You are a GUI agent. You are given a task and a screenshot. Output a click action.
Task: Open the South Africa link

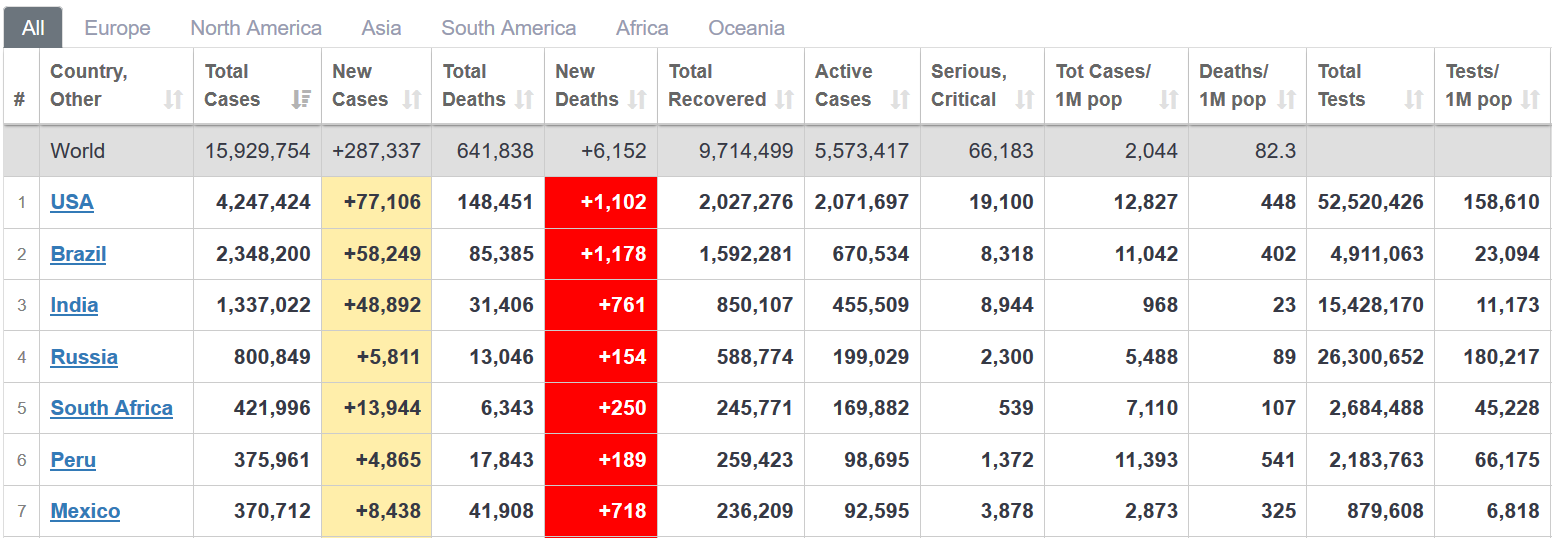pyautogui.click(x=111, y=408)
